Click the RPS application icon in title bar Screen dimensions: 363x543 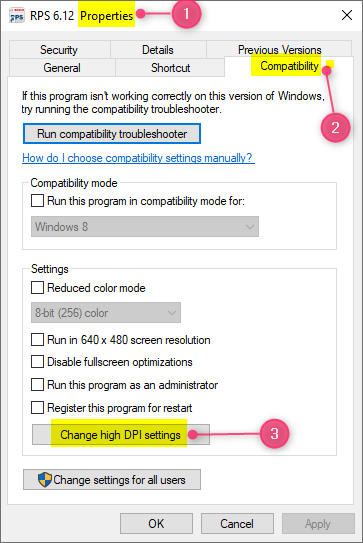[x=17, y=16]
